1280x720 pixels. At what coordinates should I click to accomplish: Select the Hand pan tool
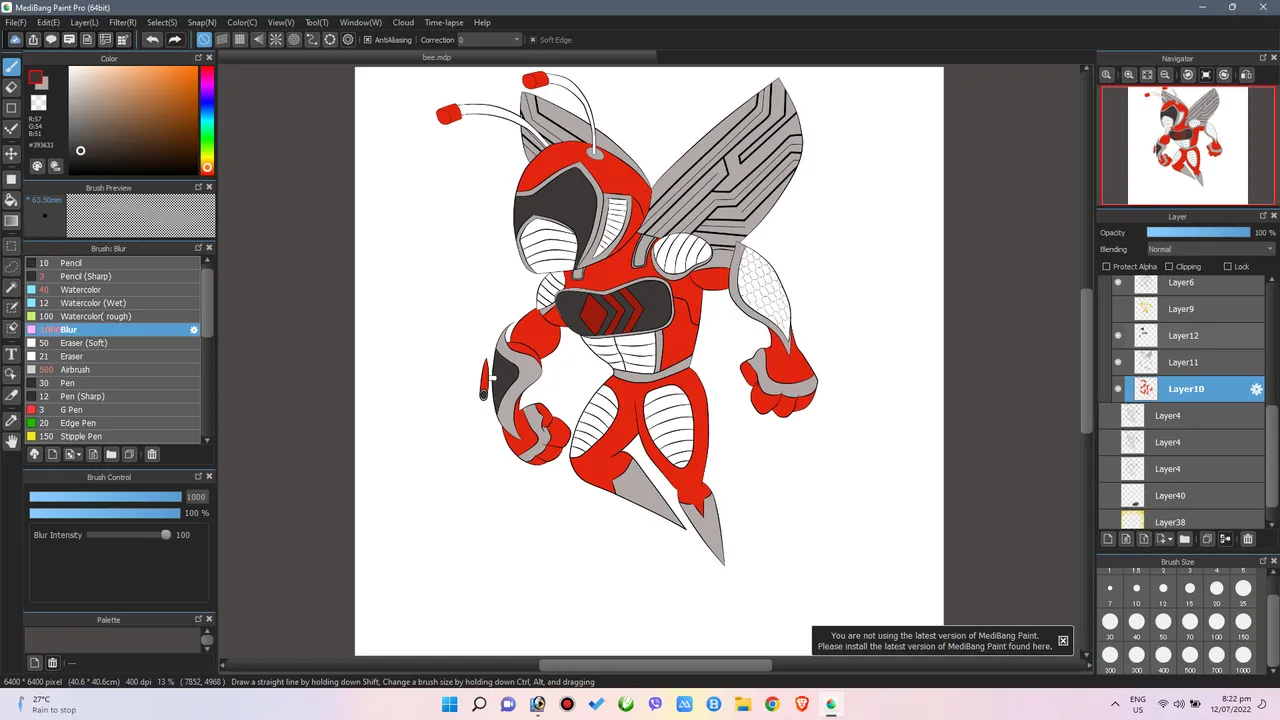[x=11, y=441]
